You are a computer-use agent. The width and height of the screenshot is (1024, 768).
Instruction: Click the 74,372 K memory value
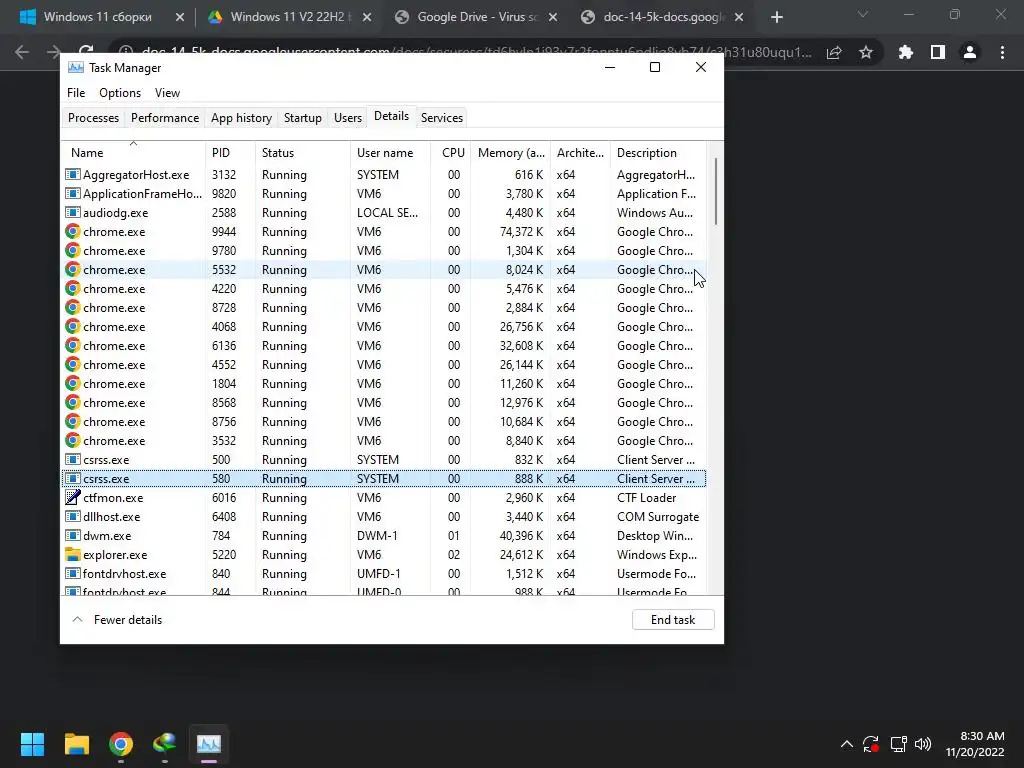[x=521, y=232]
